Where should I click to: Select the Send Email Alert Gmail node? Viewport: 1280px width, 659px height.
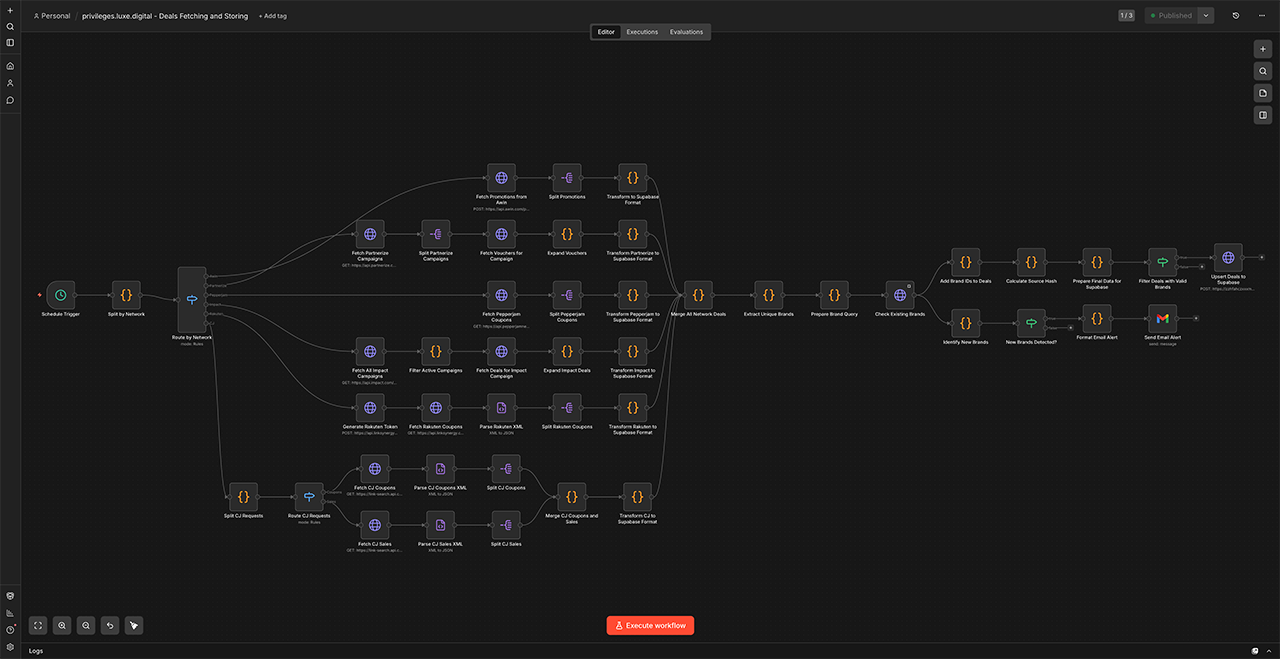point(1162,319)
